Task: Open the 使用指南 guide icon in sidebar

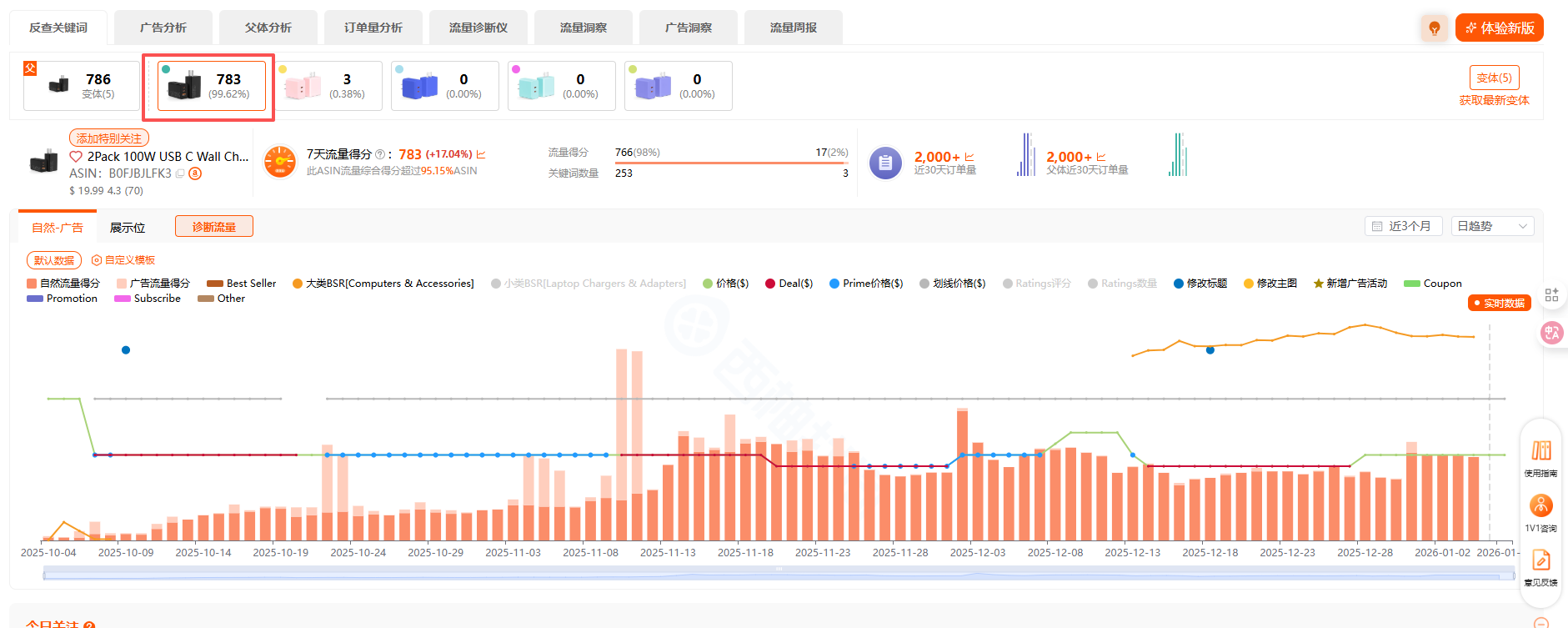Action: pyautogui.click(x=1540, y=451)
